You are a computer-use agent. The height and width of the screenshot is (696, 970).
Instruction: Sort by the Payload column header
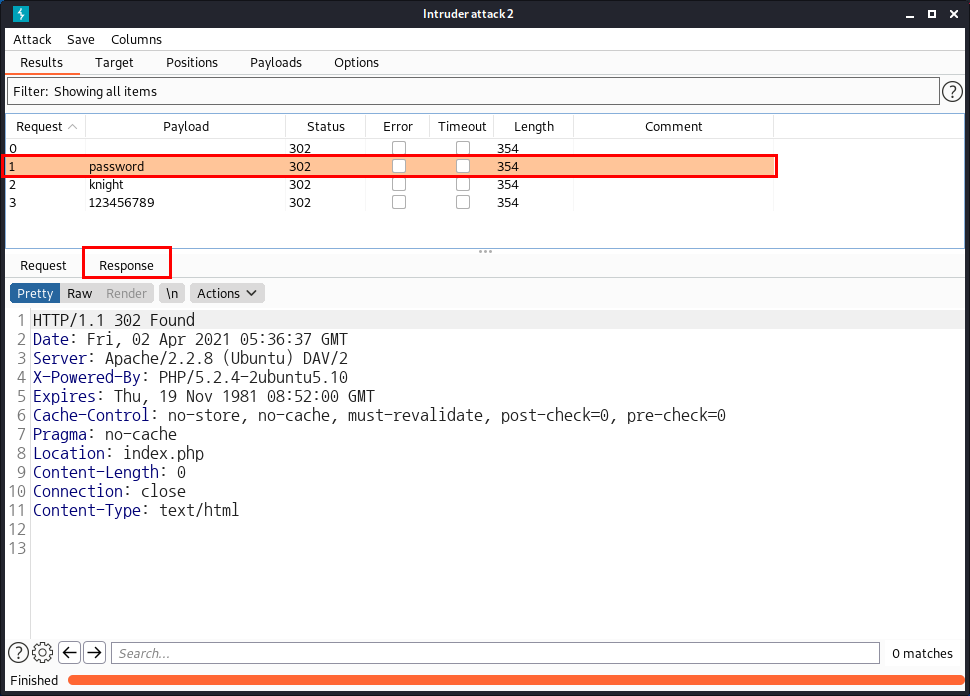coord(186,126)
